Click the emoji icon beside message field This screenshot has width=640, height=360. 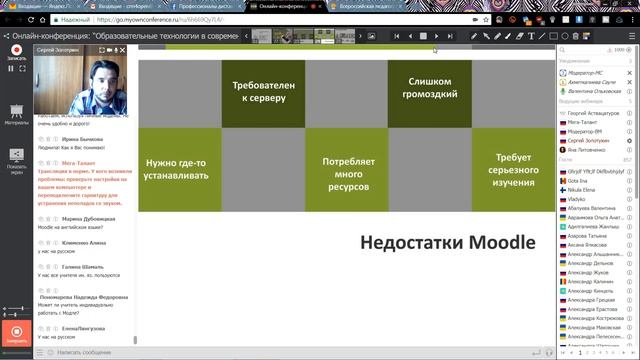point(51,353)
